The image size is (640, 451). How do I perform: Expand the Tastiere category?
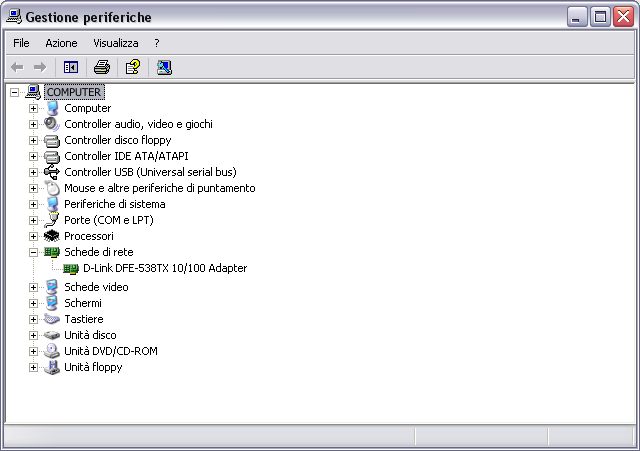pyautogui.click(x=33, y=319)
